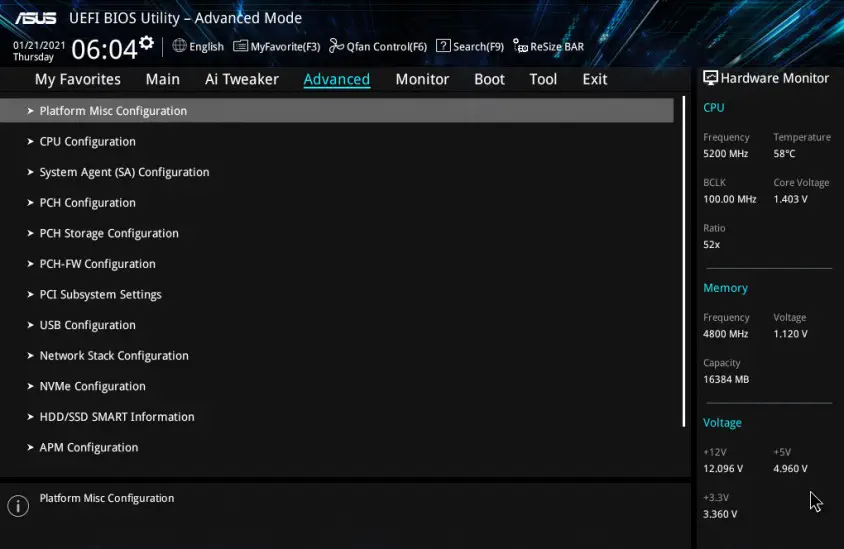Expand the CPU Configuration submenu arrow
Screen dimensions: 844x549
pyautogui.click(x=31, y=142)
